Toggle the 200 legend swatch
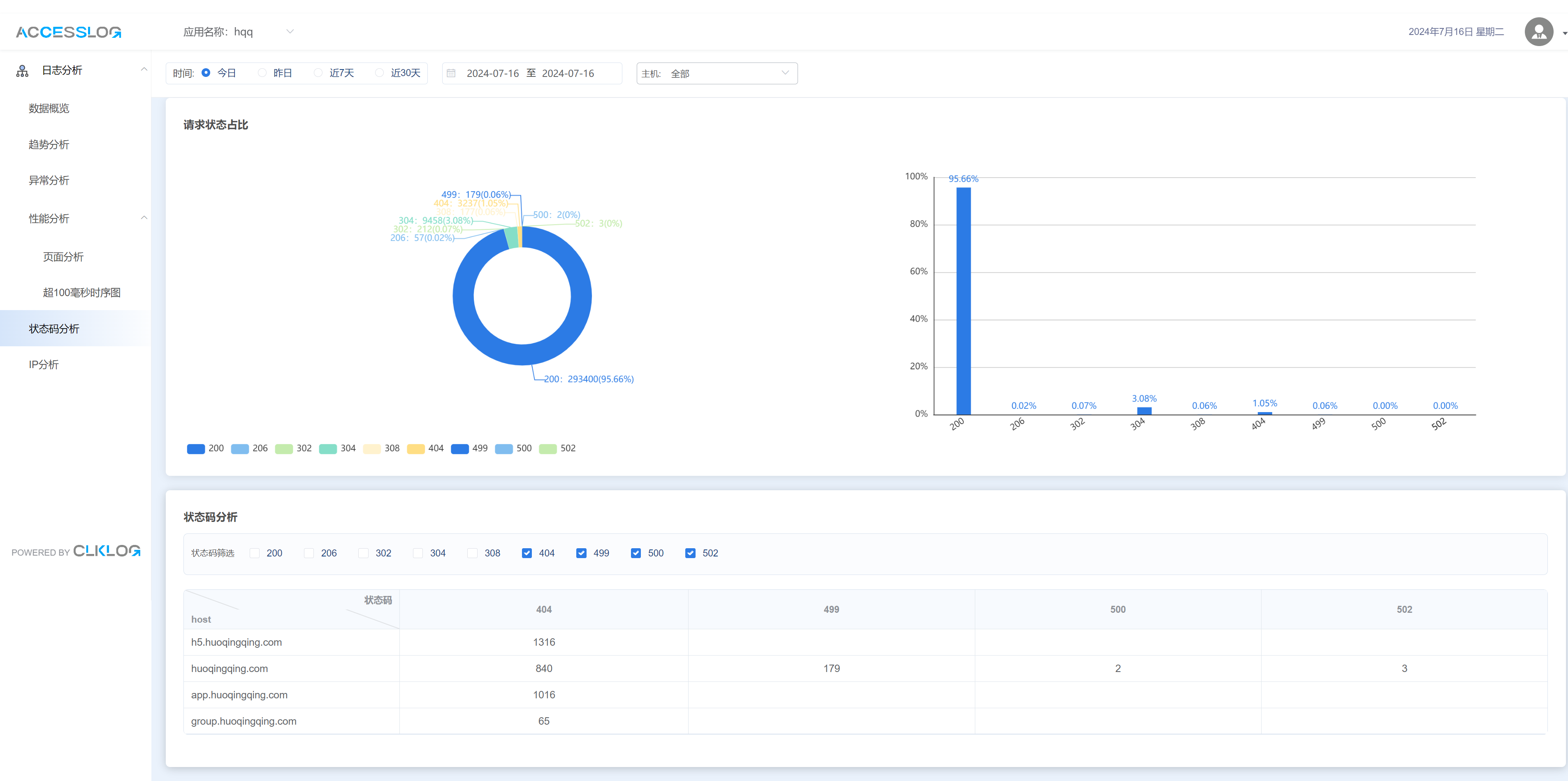This screenshot has height=781, width=1568. [x=195, y=449]
